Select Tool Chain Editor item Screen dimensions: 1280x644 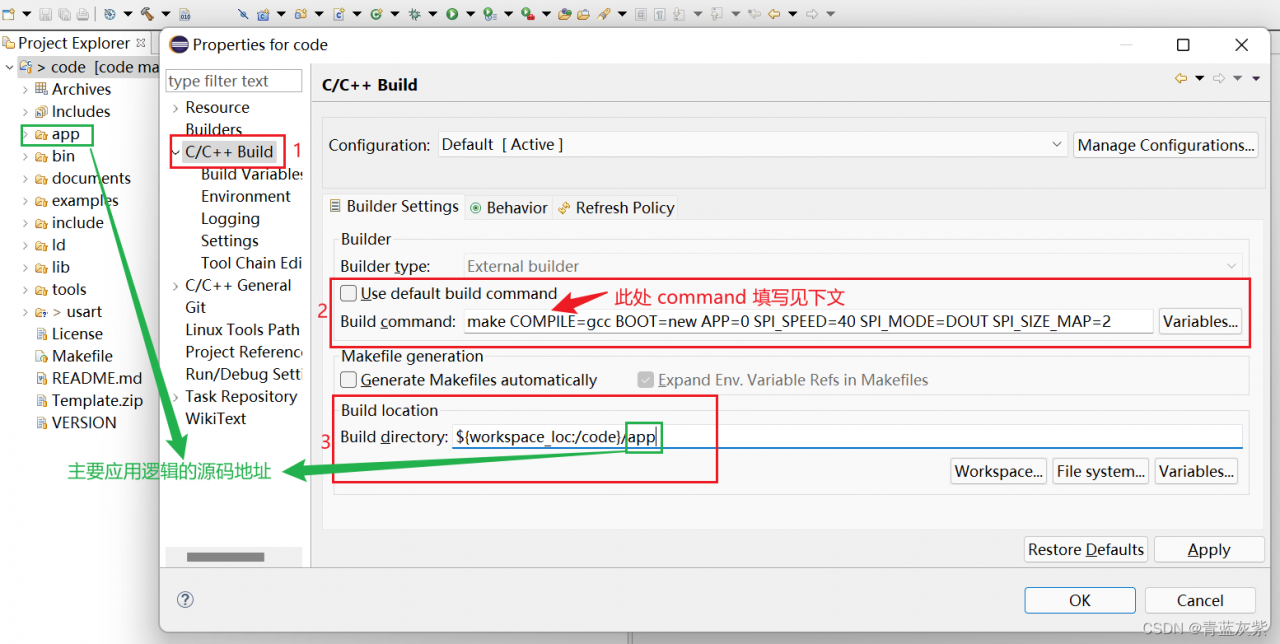coord(251,263)
